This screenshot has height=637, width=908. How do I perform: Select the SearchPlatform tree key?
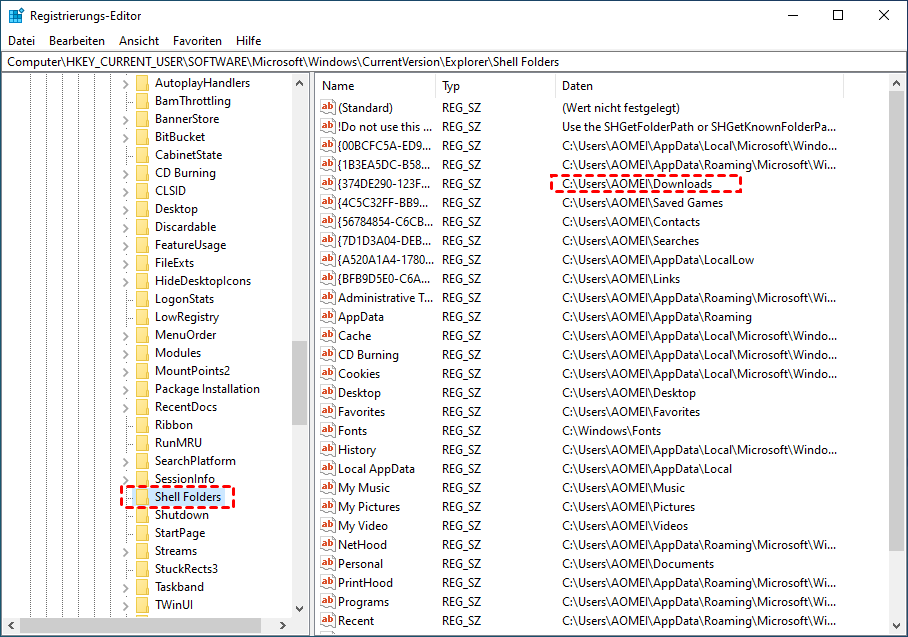[195, 460]
